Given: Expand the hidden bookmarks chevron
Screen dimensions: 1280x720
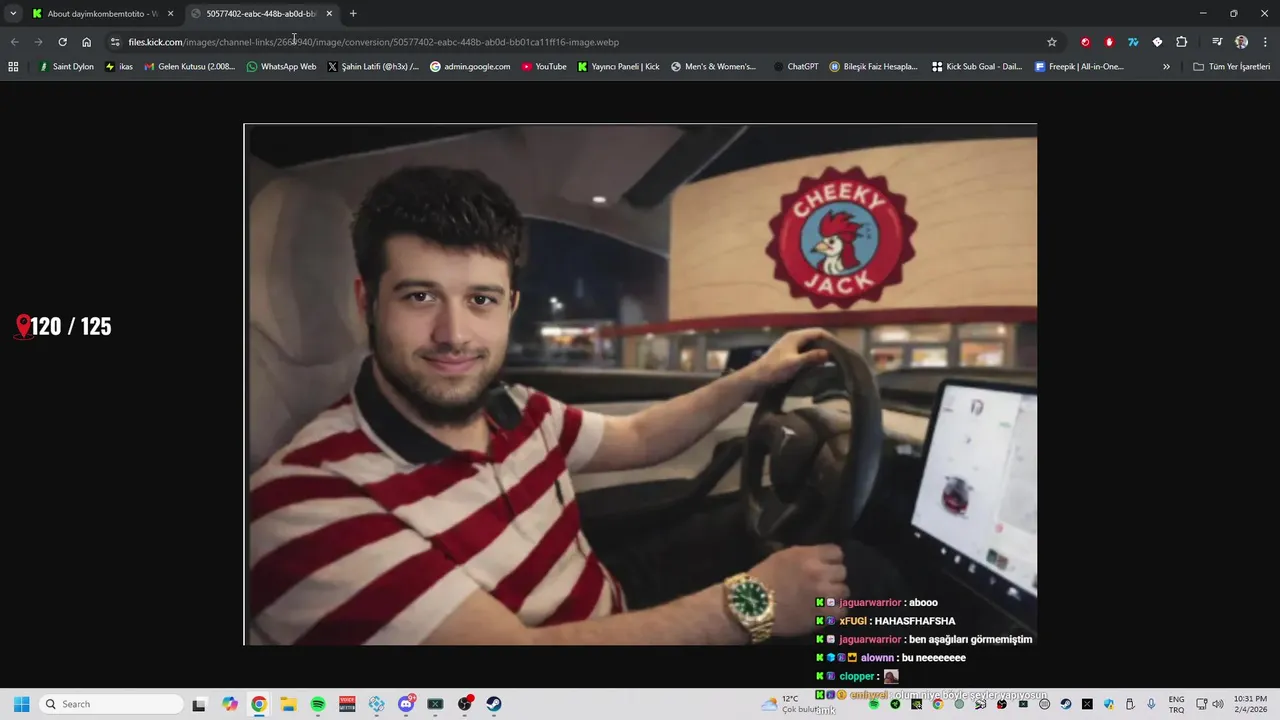Looking at the screenshot, I should click(1166, 67).
